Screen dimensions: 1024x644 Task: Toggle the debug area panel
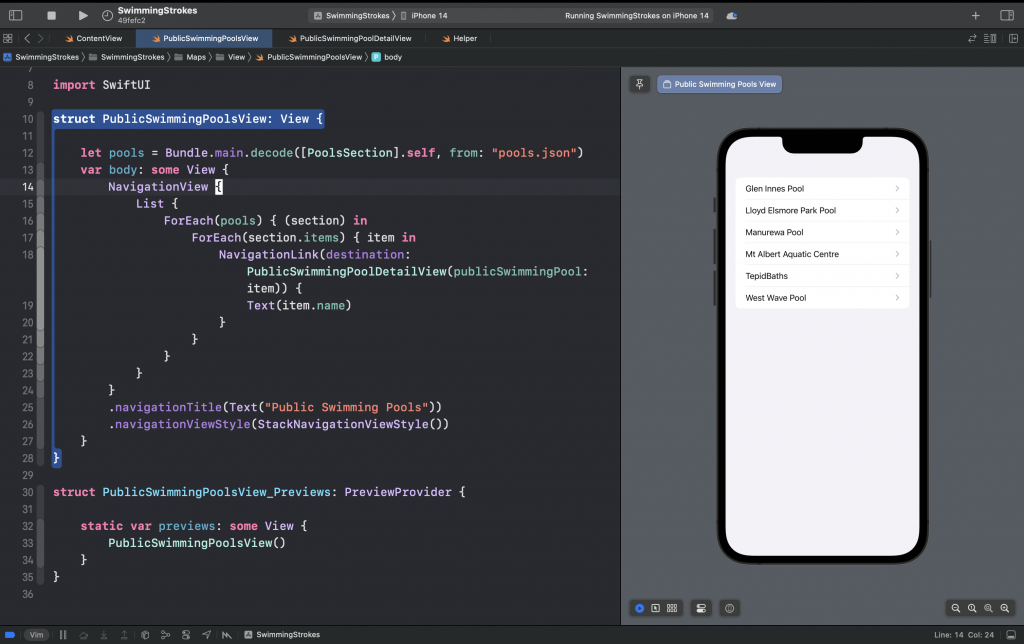coord(1011,635)
